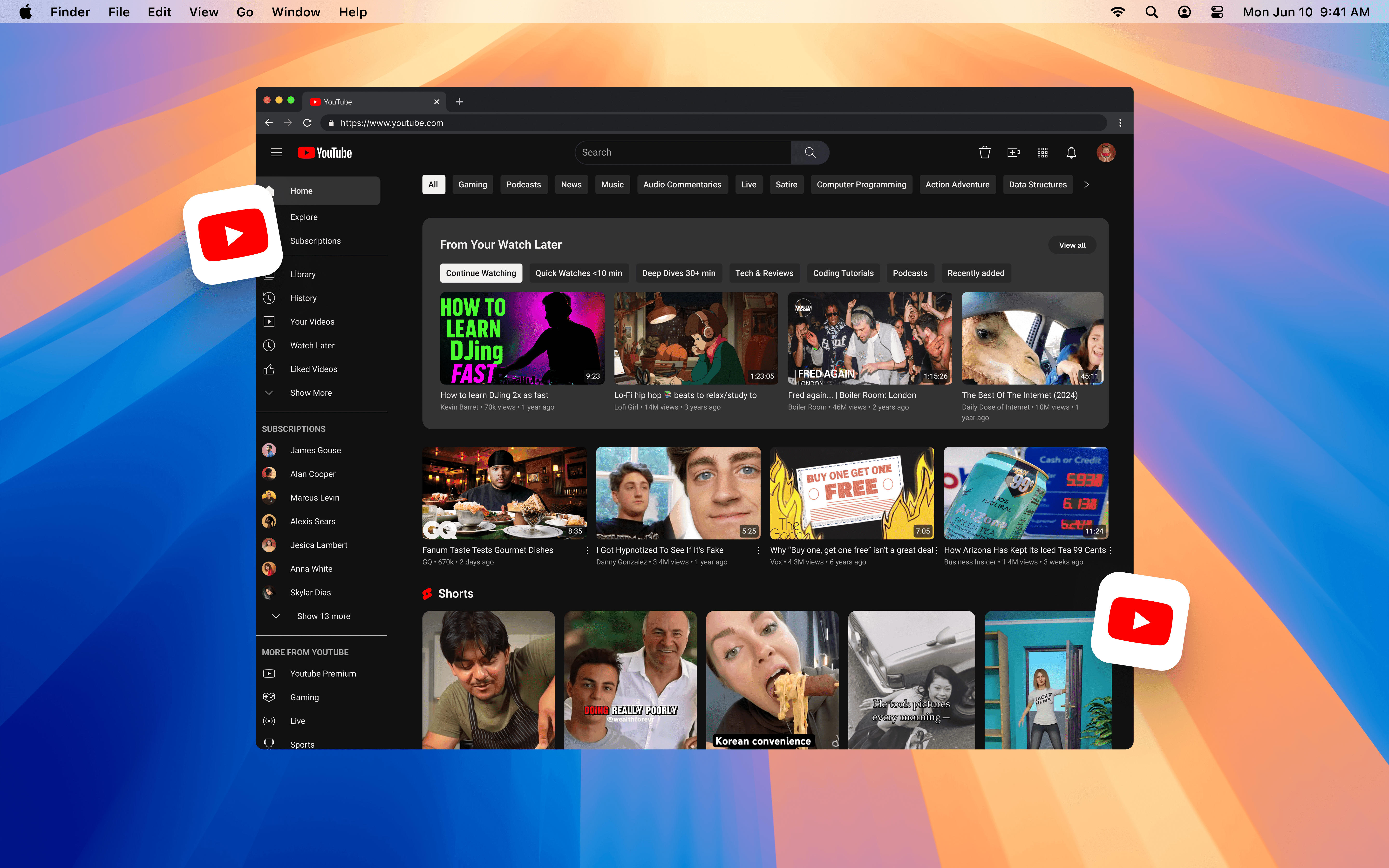1389x868 pixels.
Task: Expand Show 13 more subscriptions
Action: coord(323,616)
